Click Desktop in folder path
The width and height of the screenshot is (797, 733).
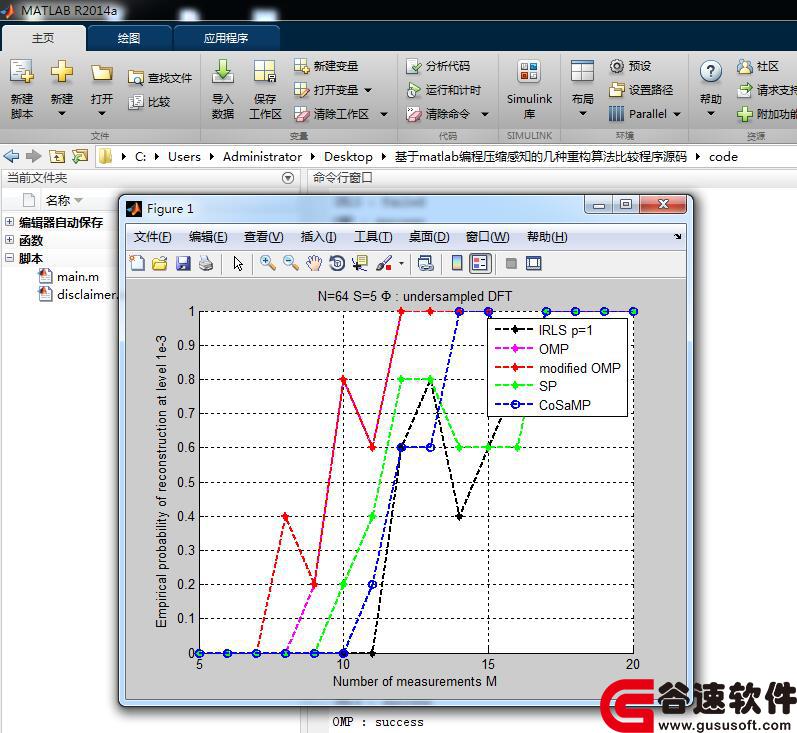pos(348,157)
